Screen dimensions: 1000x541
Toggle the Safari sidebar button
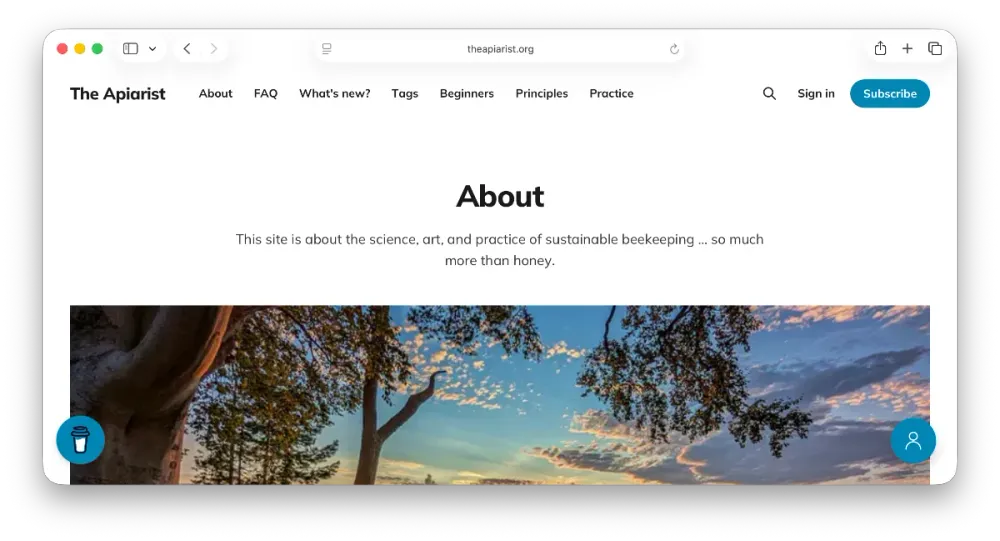click(131, 48)
